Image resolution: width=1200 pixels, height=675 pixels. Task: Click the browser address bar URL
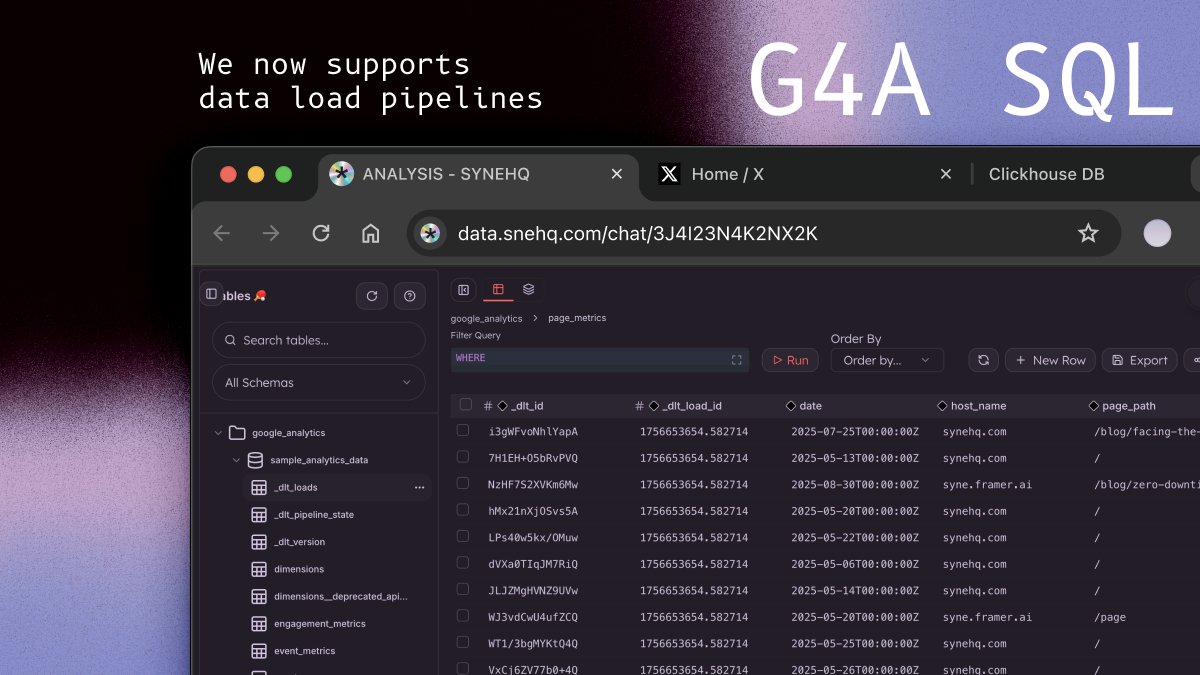click(x=637, y=234)
